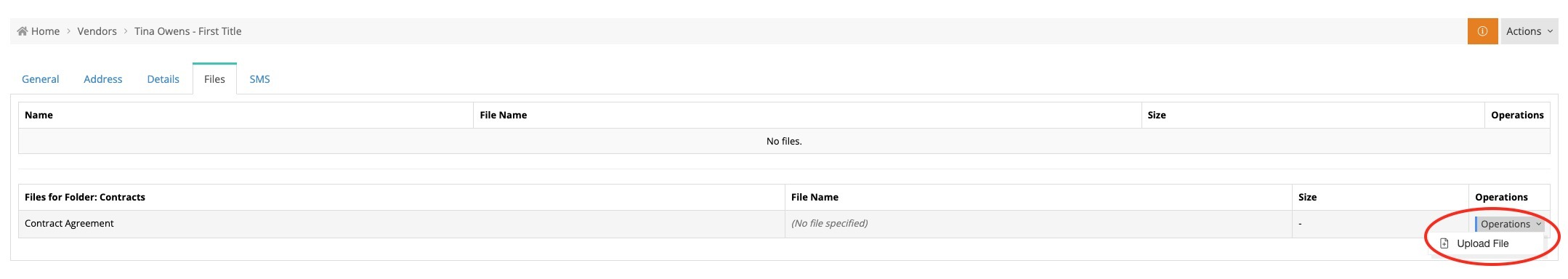Image resolution: width=1568 pixels, height=279 pixels.
Task: Expand the Operations dropdown for Contract Agreement
Action: pos(1511,224)
